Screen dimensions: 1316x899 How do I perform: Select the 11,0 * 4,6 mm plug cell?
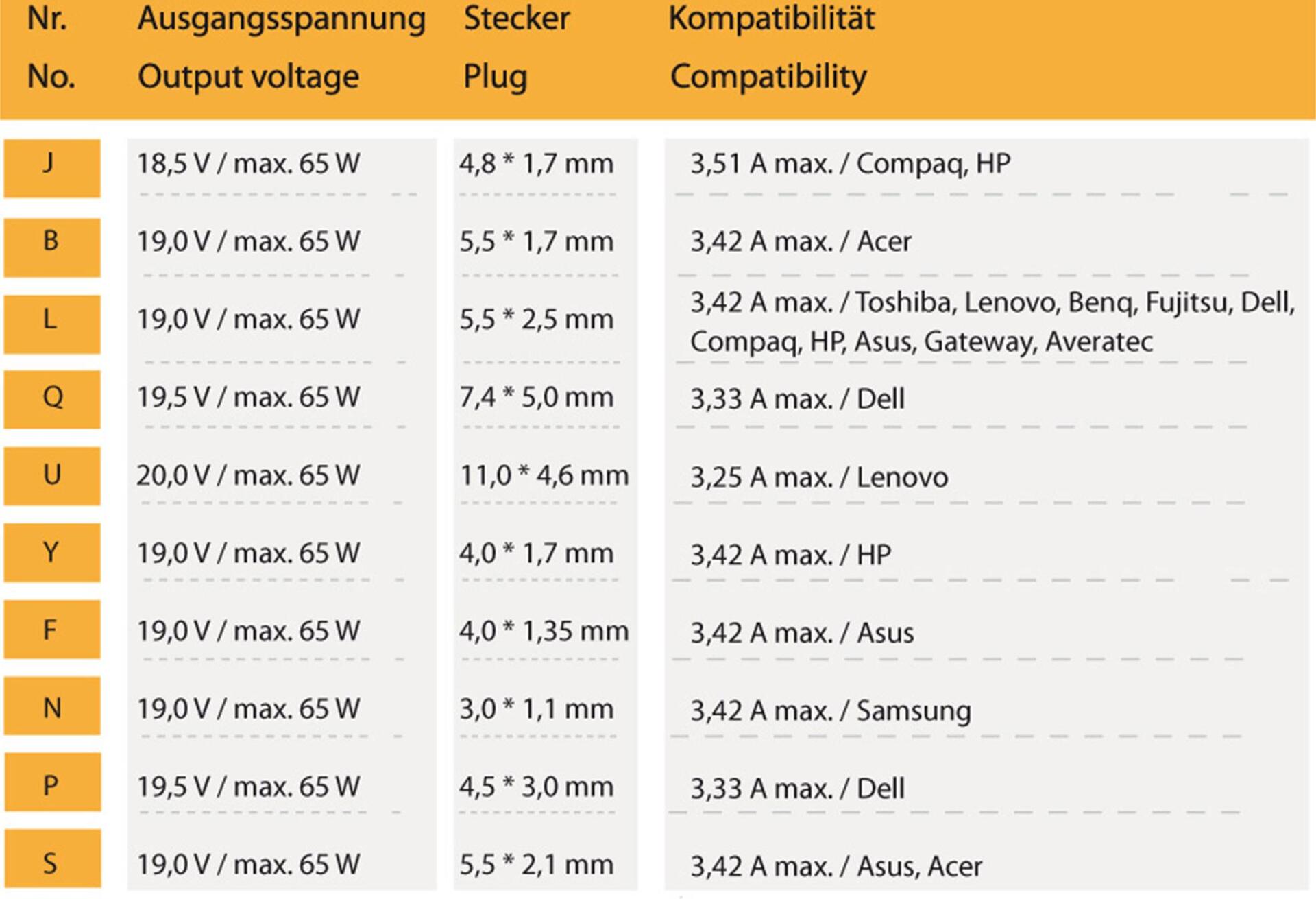(544, 475)
